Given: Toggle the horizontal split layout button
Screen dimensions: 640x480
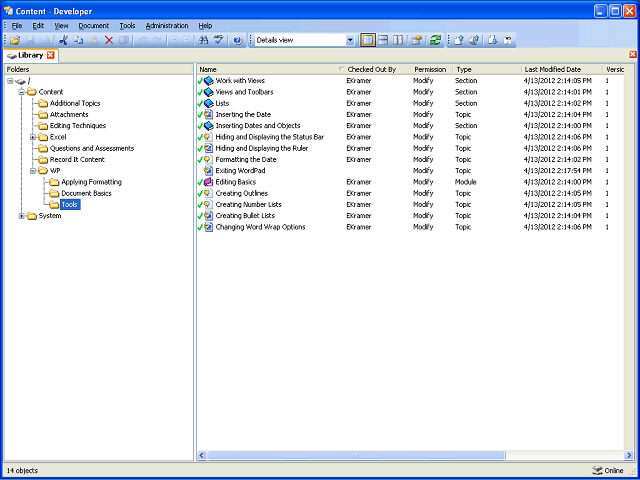Looking at the screenshot, I should [x=383, y=40].
